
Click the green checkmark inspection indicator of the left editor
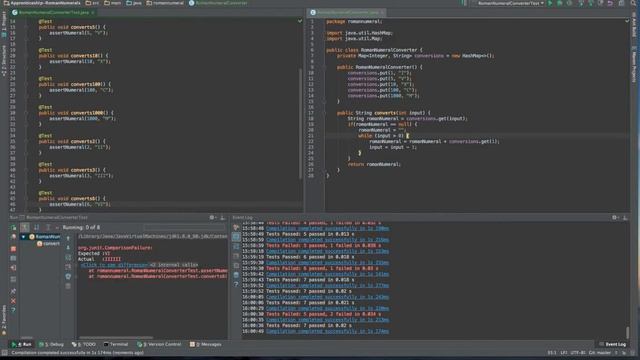pyautogui.click(x=300, y=21)
